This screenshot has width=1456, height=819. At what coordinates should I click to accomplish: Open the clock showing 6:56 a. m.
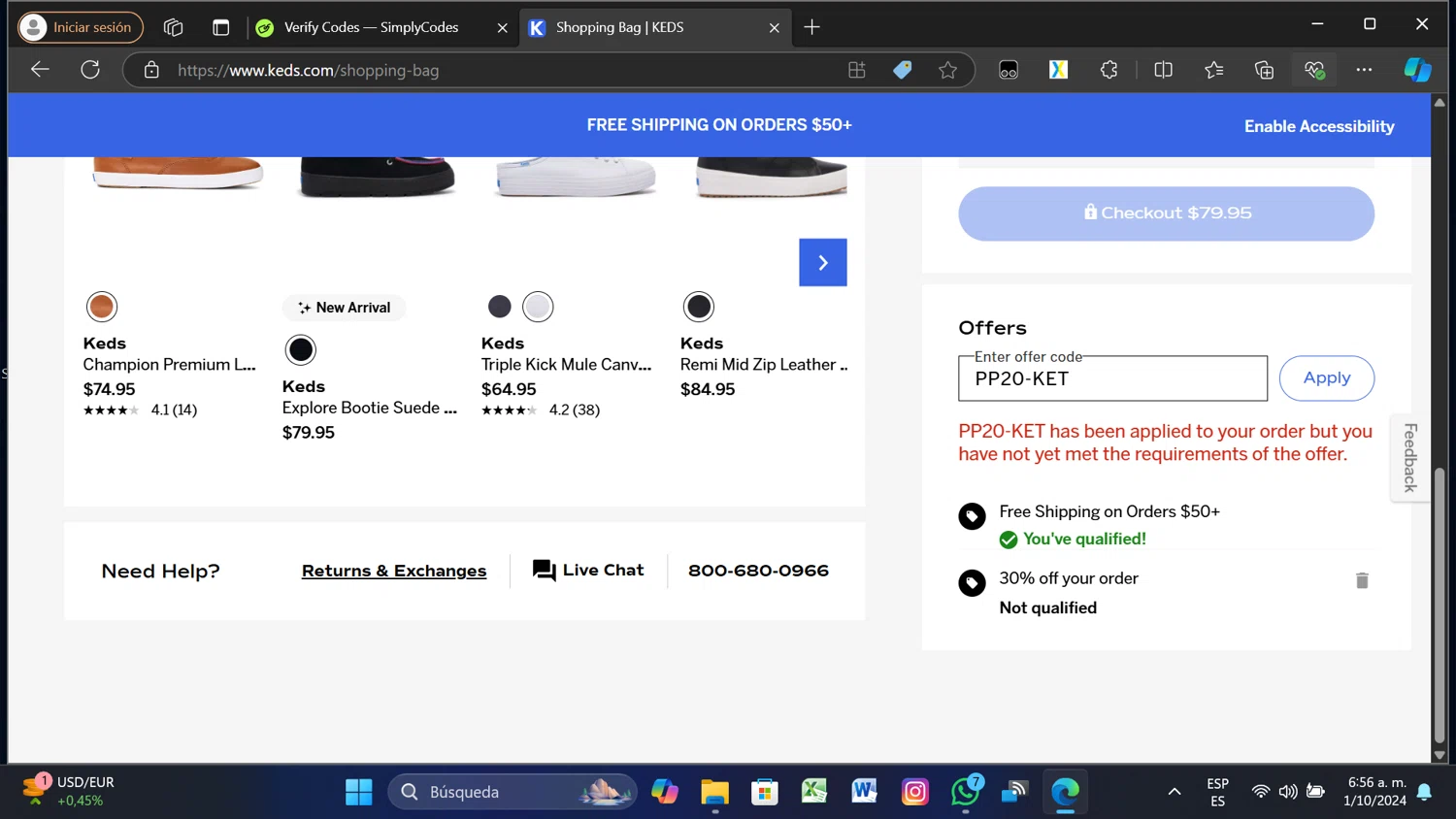tap(1375, 792)
